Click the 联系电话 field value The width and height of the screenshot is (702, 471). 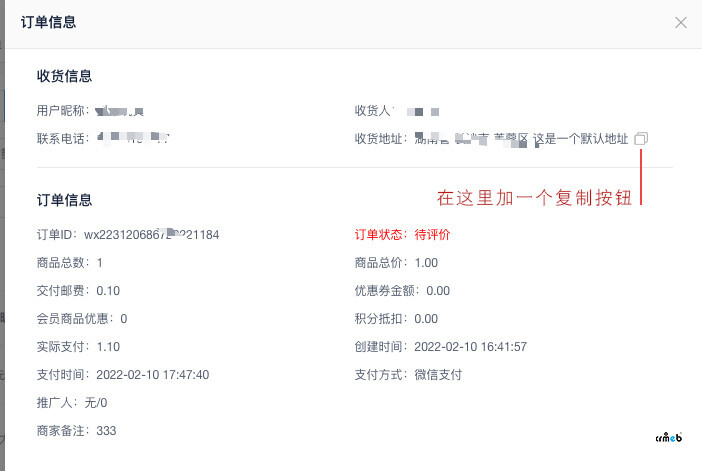pyautogui.click(x=133, y=138)
